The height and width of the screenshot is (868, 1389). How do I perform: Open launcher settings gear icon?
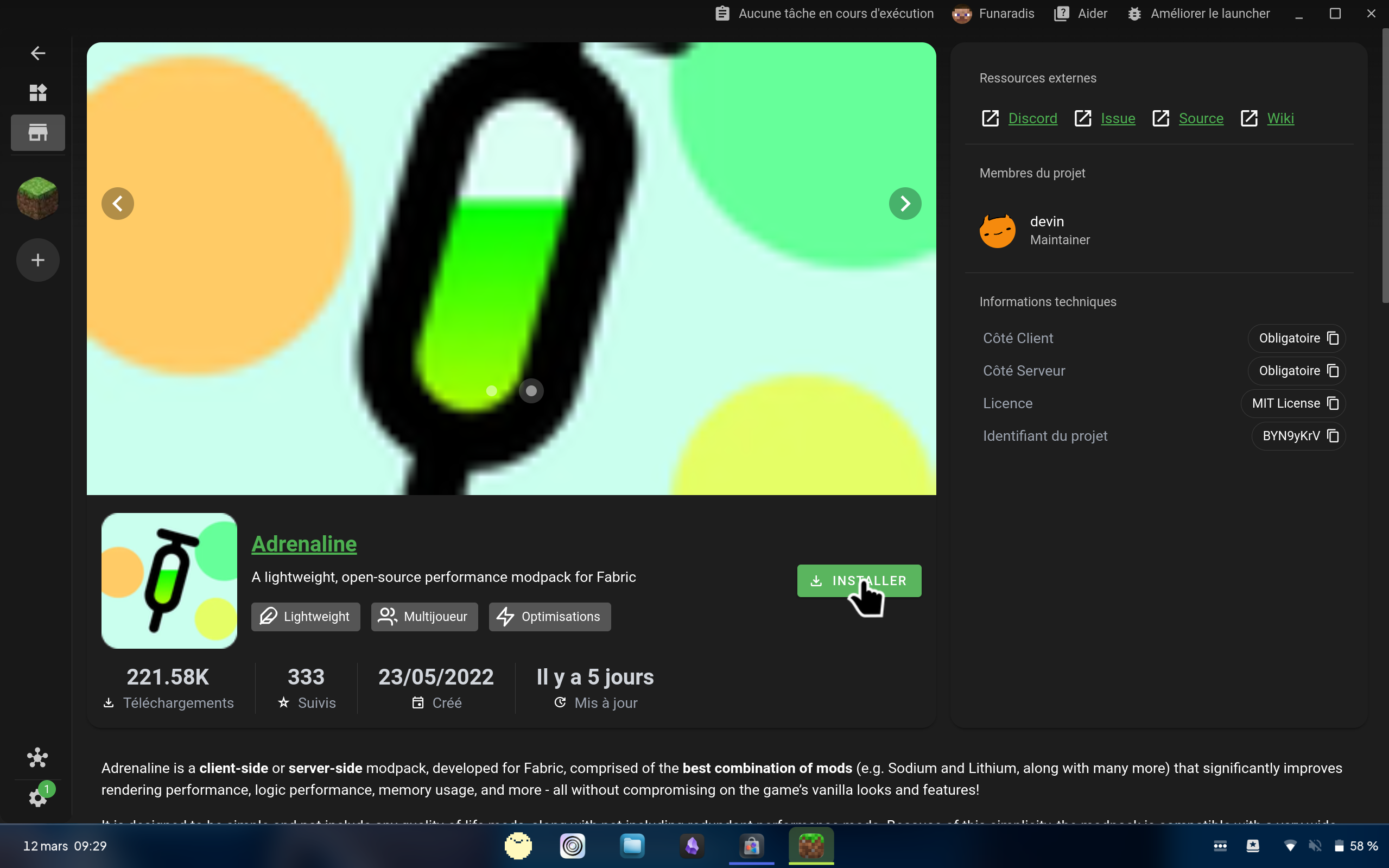tap(38, 797)
